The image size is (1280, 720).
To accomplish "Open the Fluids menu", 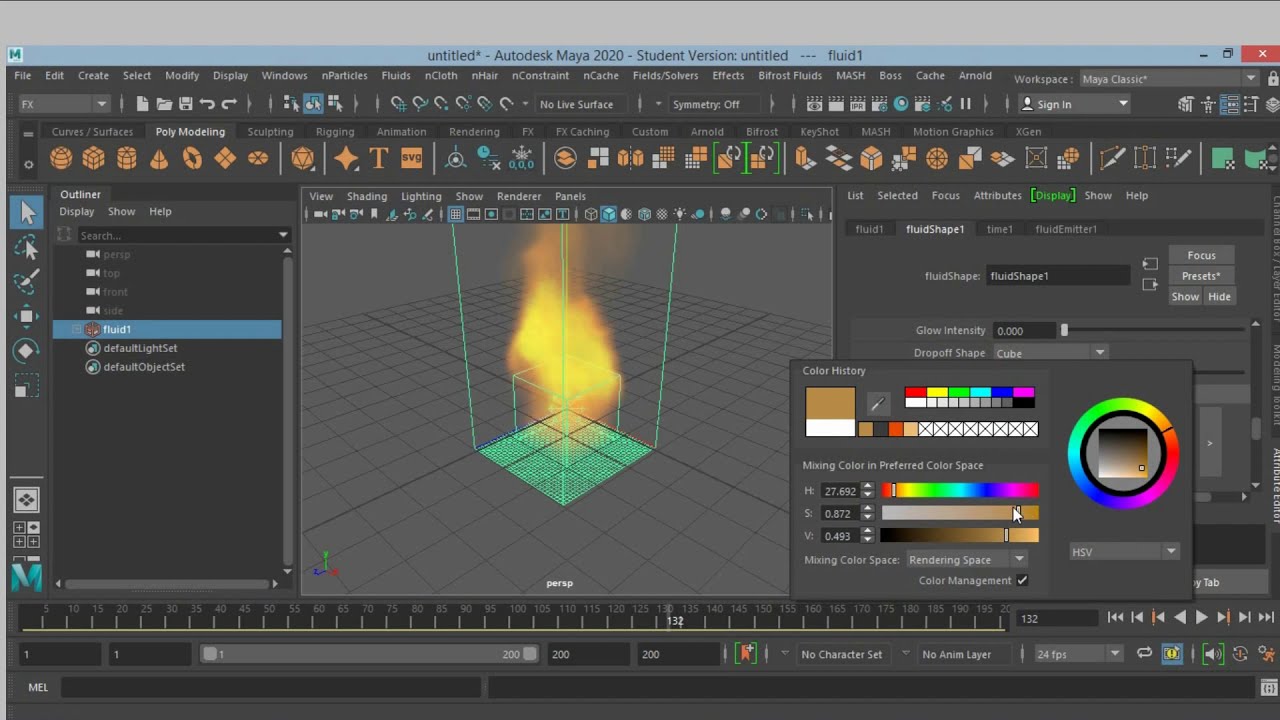I will pyautogui.click(x=396, y=75).
